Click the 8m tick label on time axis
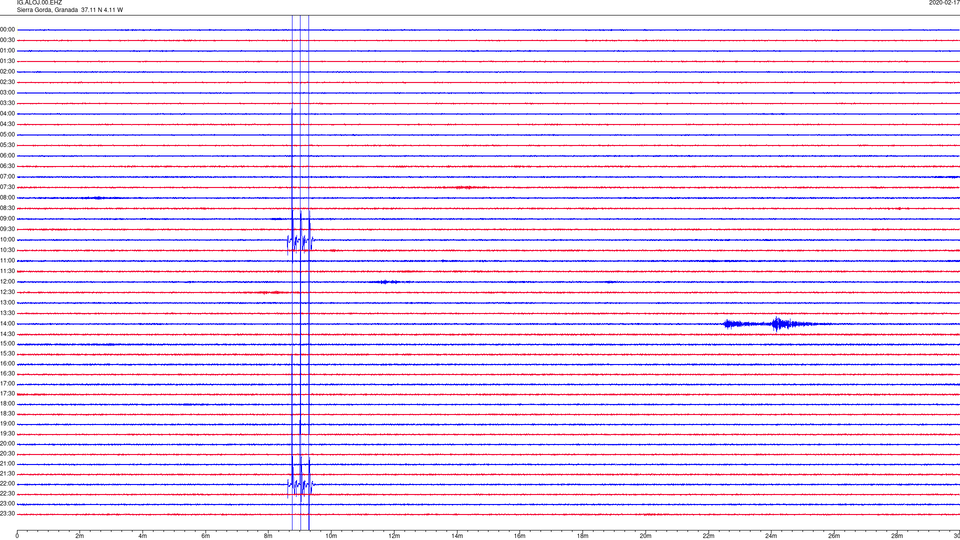 (x=268, y=536)
